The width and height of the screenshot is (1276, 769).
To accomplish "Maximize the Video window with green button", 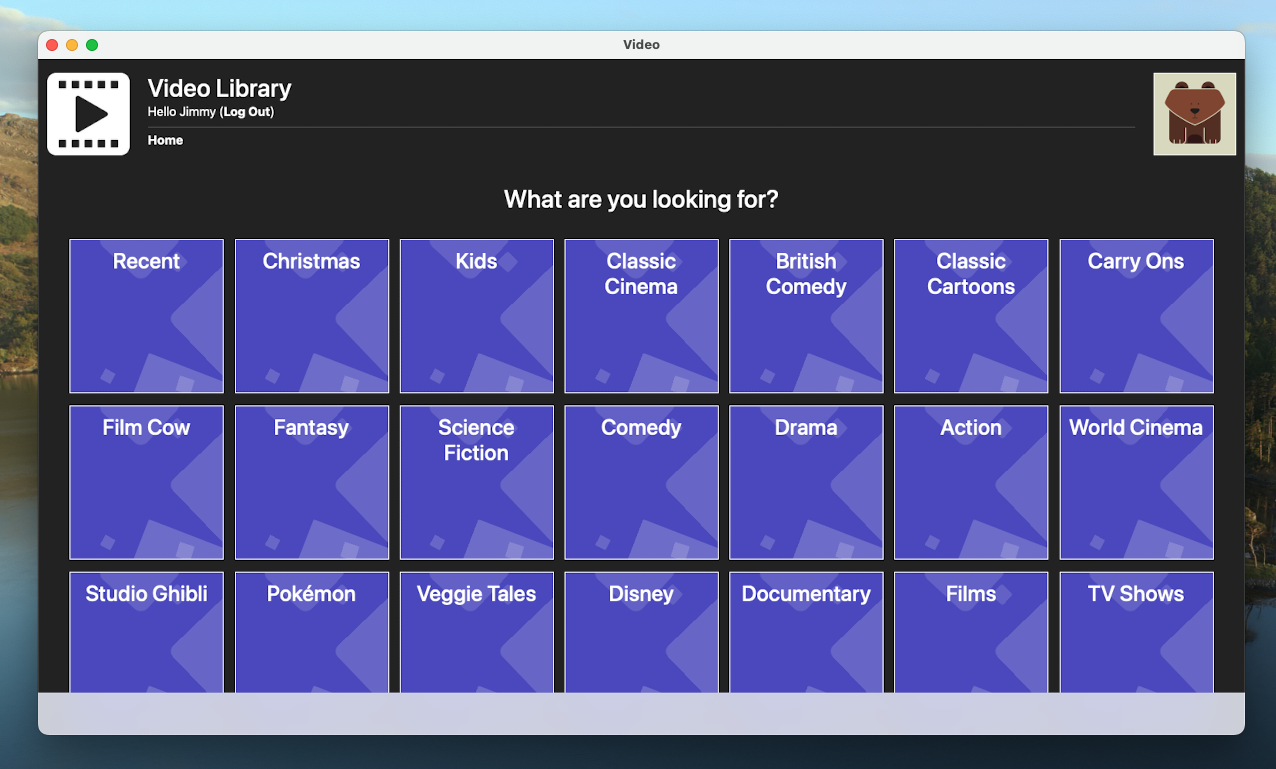I will [x=92, y=45].
